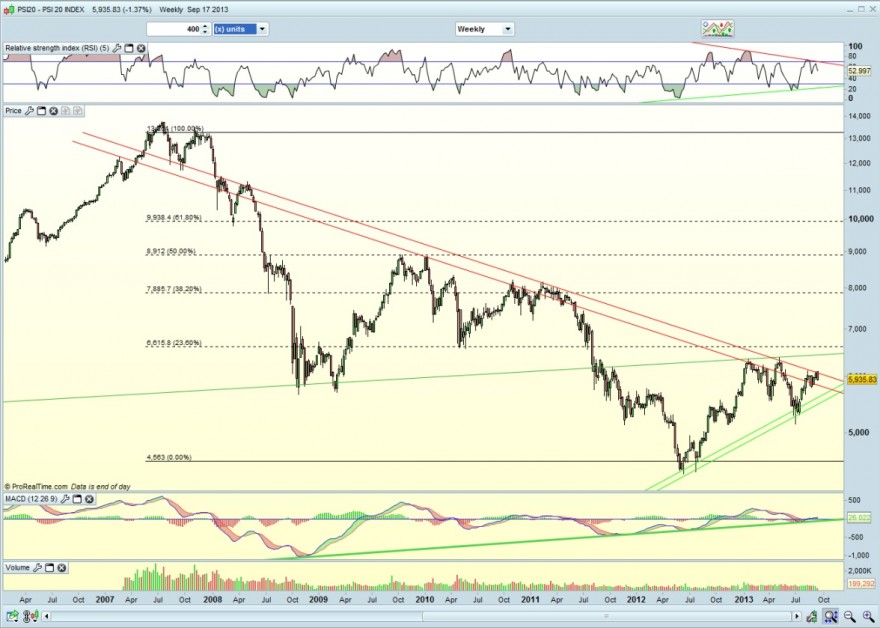Click the 52.997 RSI value tag
880x628 pixels.
(859, 71)
